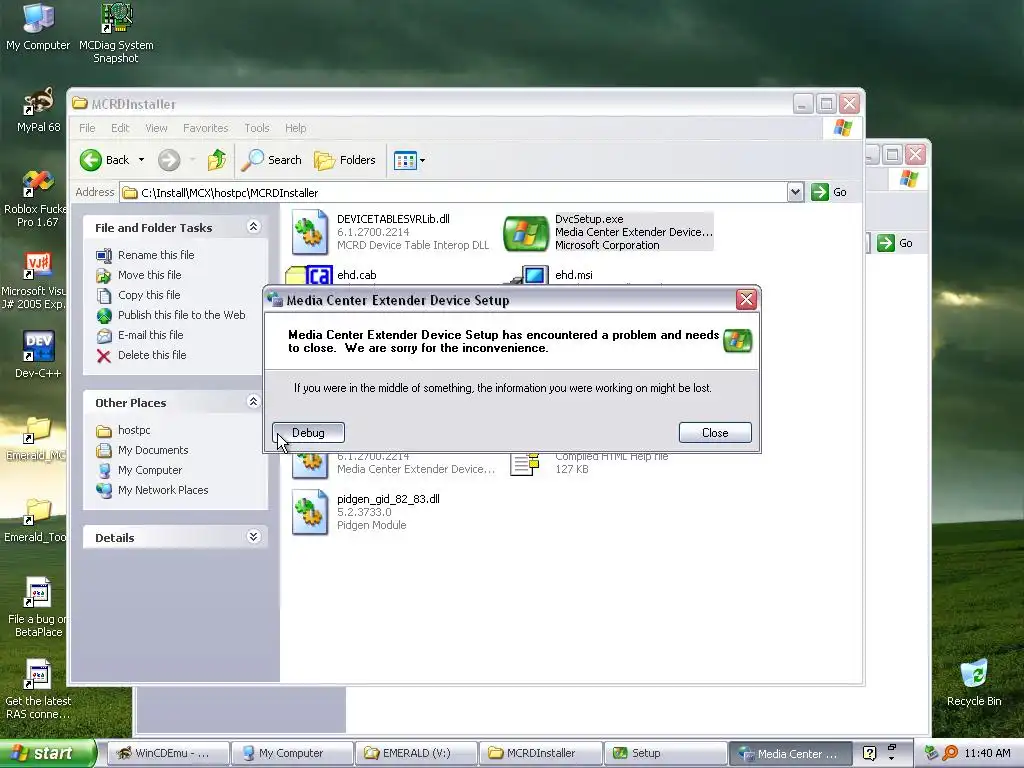Image resolution: width=1024 pixels, height=768 pixels.
Task: Switch to EMERALD (V:) taskbar button
Action: (x=416, y=753)
